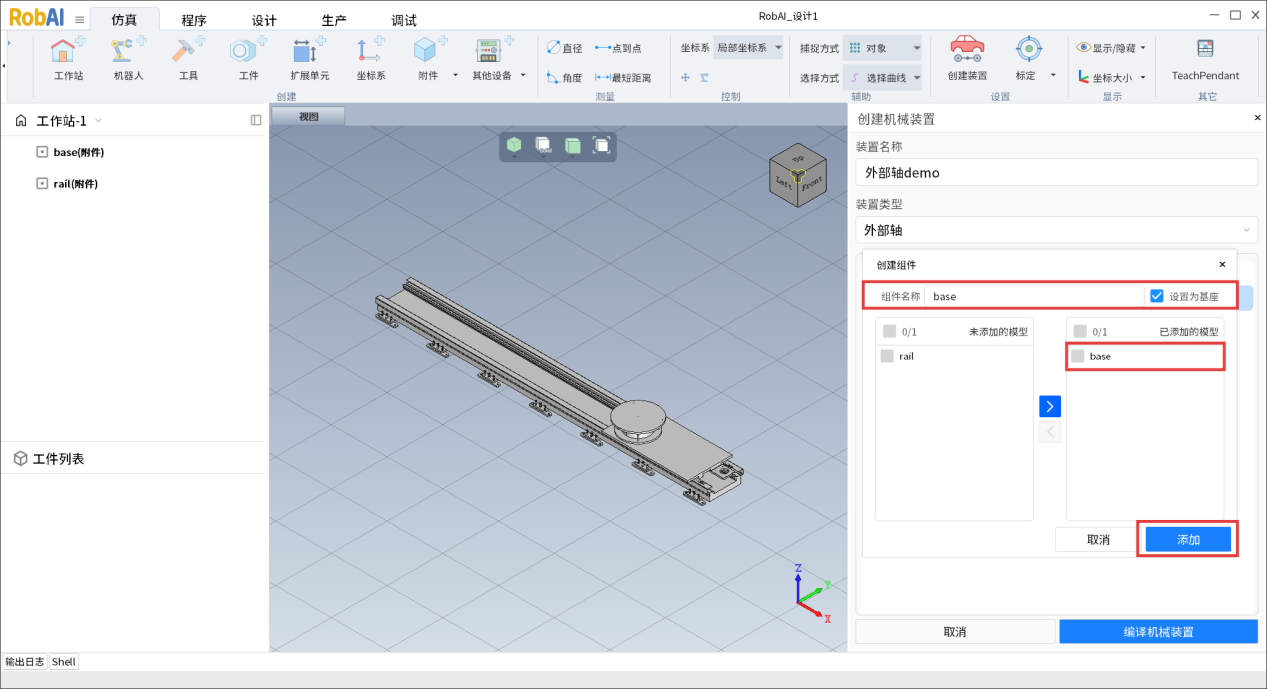The height and width of the screenshot is (689, 1267).
Task: Click the blue 添加 button
Action: (x=1188, y=539)
